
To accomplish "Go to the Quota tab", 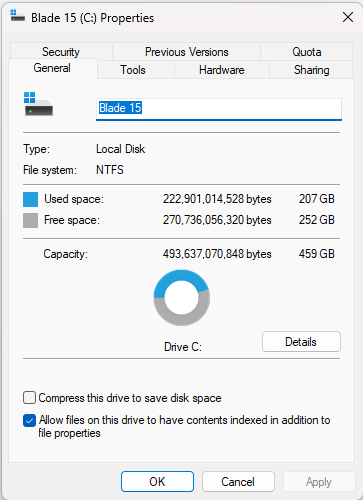I will tap(307, 52).
